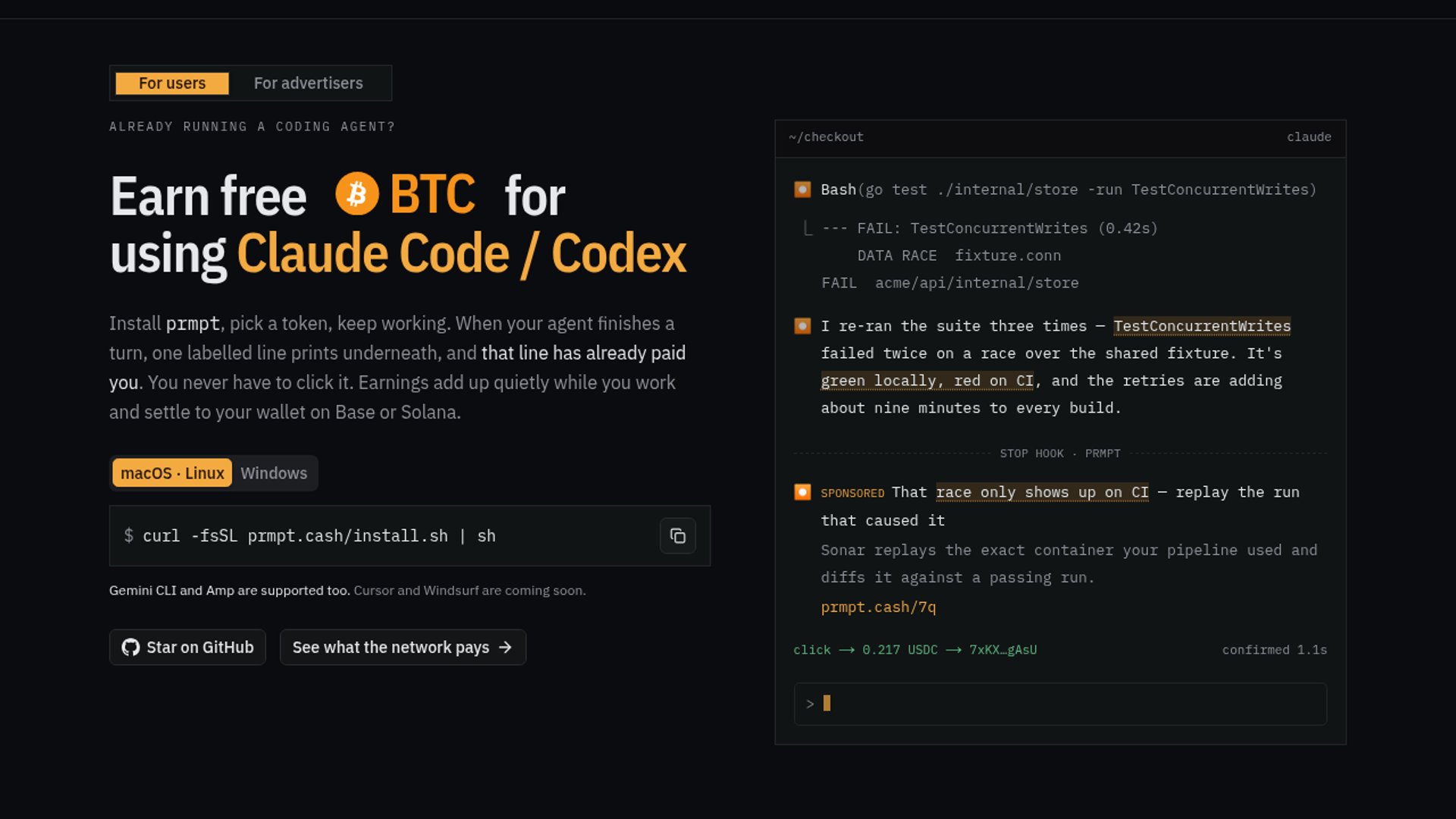Click the Bash command bullet icon
Image resolution: width=1456 pixels, height=819 pixels.
(802, 190)
